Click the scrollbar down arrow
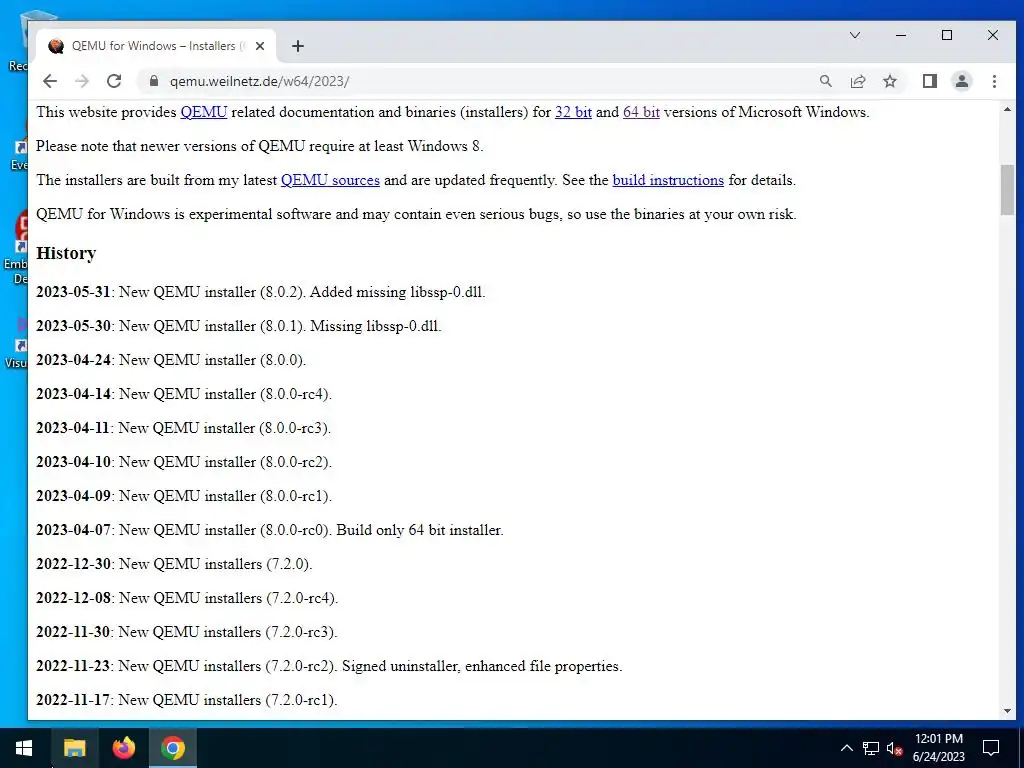Viewport: 1024px width, 768px height. point(1007,711)
